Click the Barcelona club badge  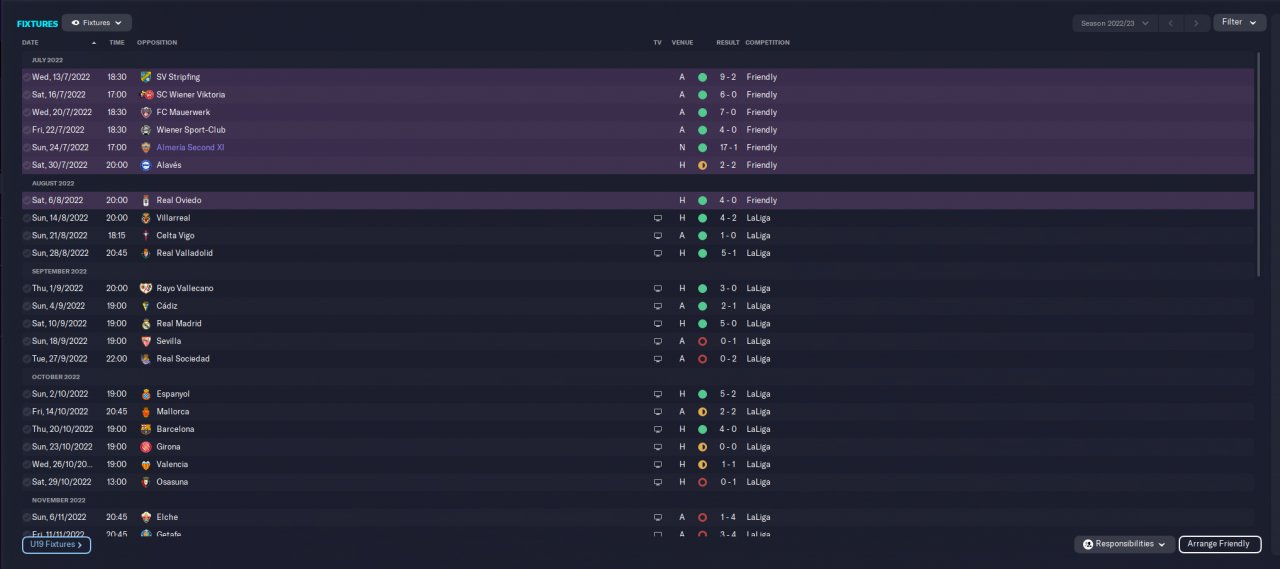tap(146, 429)
